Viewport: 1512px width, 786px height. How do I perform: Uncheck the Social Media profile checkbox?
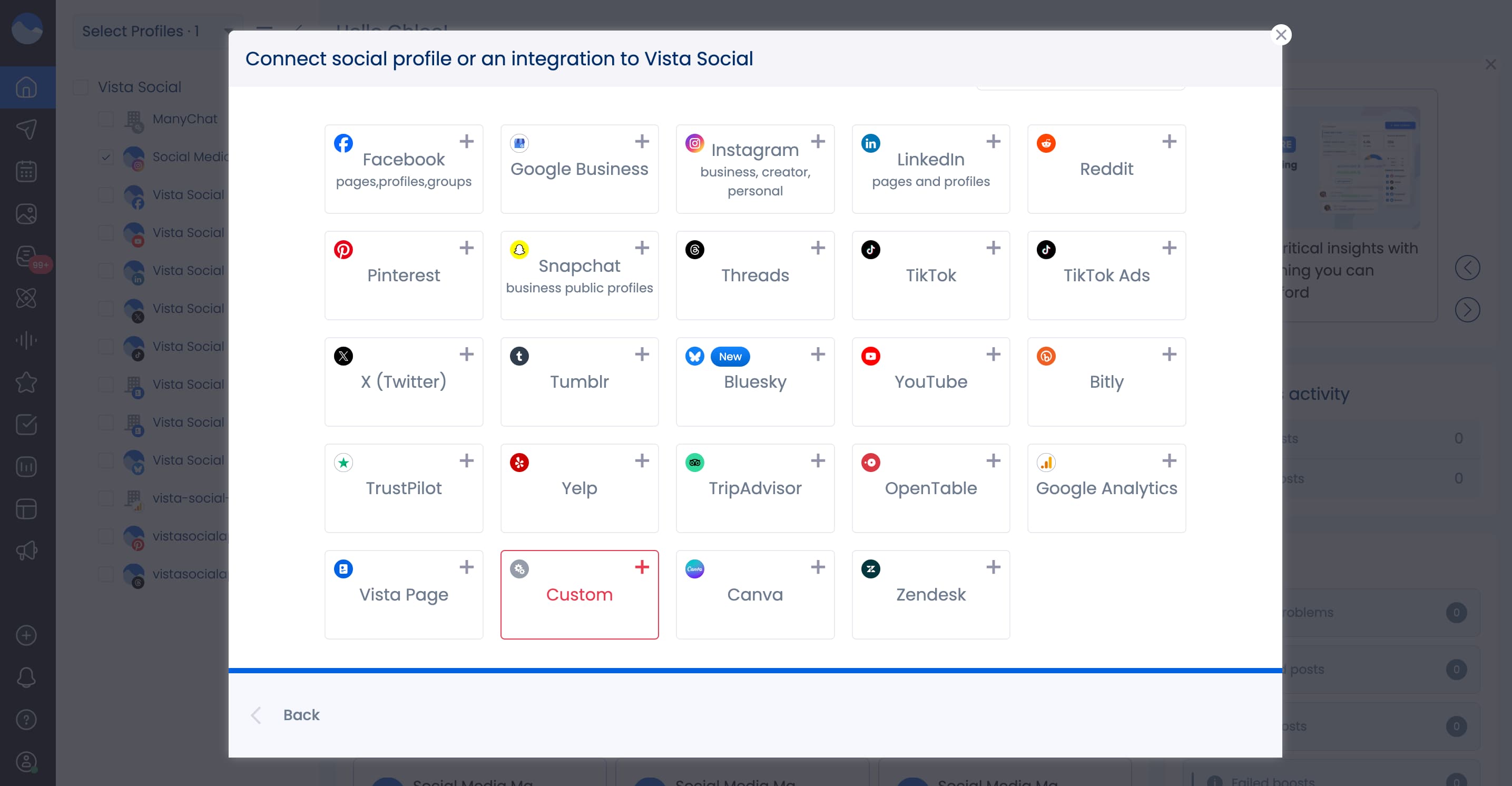tap(106, 157)
